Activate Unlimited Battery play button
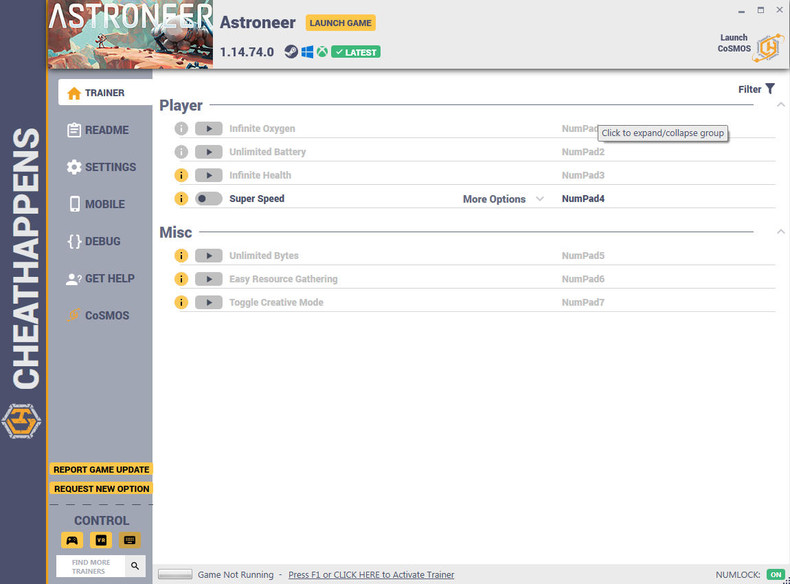 [x=209, y=152]
